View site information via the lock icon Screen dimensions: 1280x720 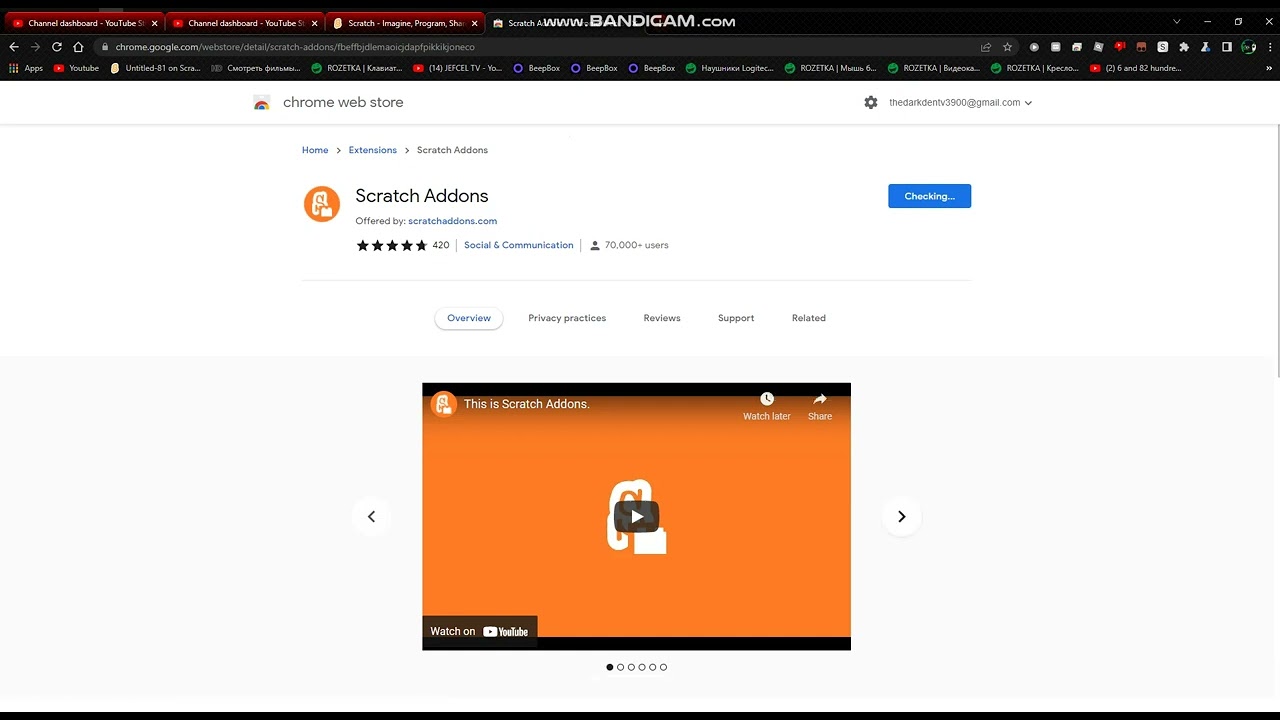click(x=104, y=47)
